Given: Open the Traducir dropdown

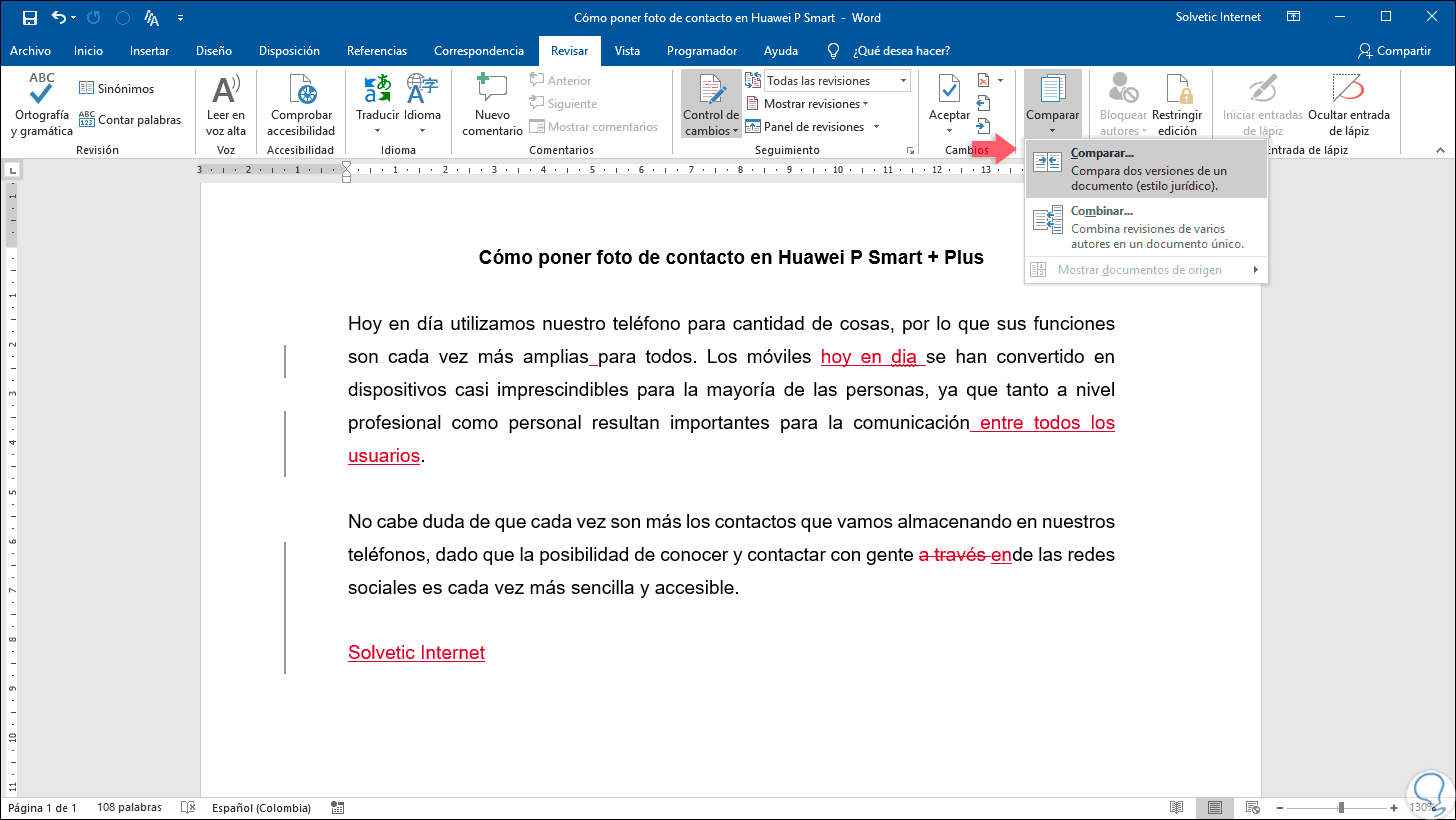Looking at the screenshot, I should pos(377,104).
